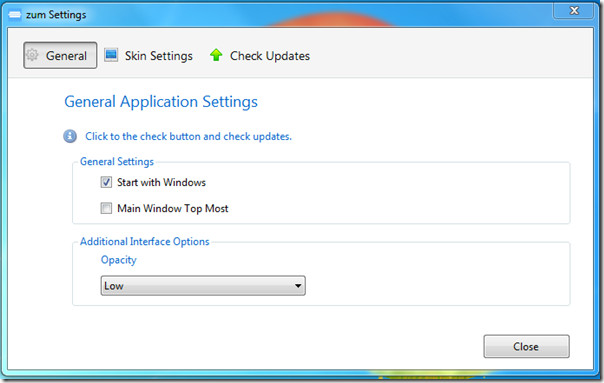This screenshot has height=383, width=604.
Task: Click the 'Additional Interface Options' group label
Action: pos(144,242)
